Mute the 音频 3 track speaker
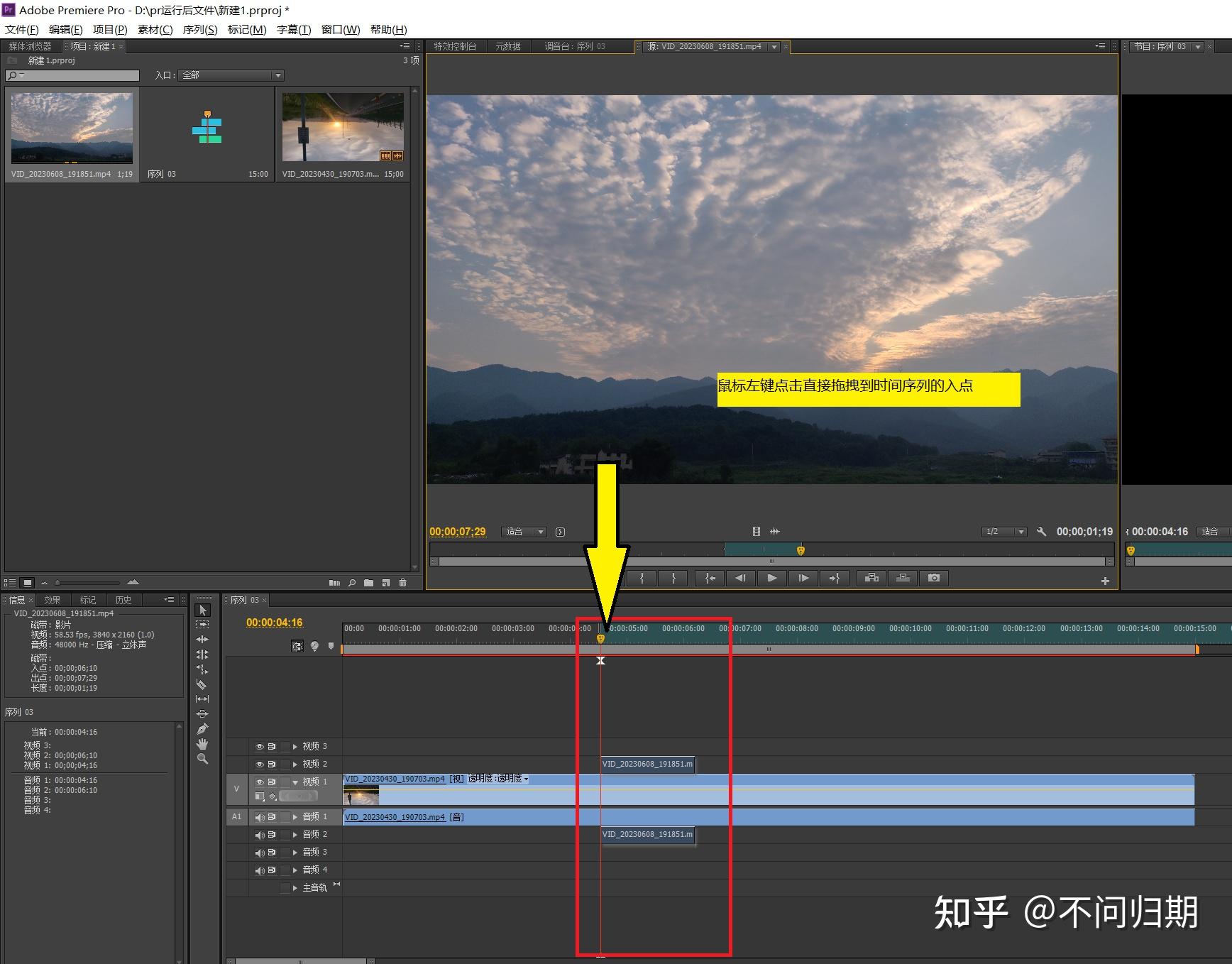The image size is (1232, 964). tap(260, 853)
